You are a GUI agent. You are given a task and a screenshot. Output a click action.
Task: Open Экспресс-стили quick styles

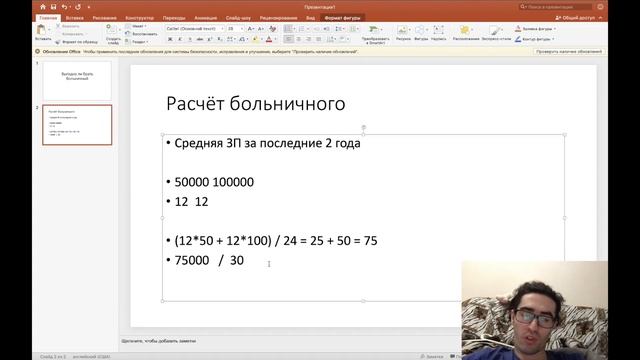(496, 33)
